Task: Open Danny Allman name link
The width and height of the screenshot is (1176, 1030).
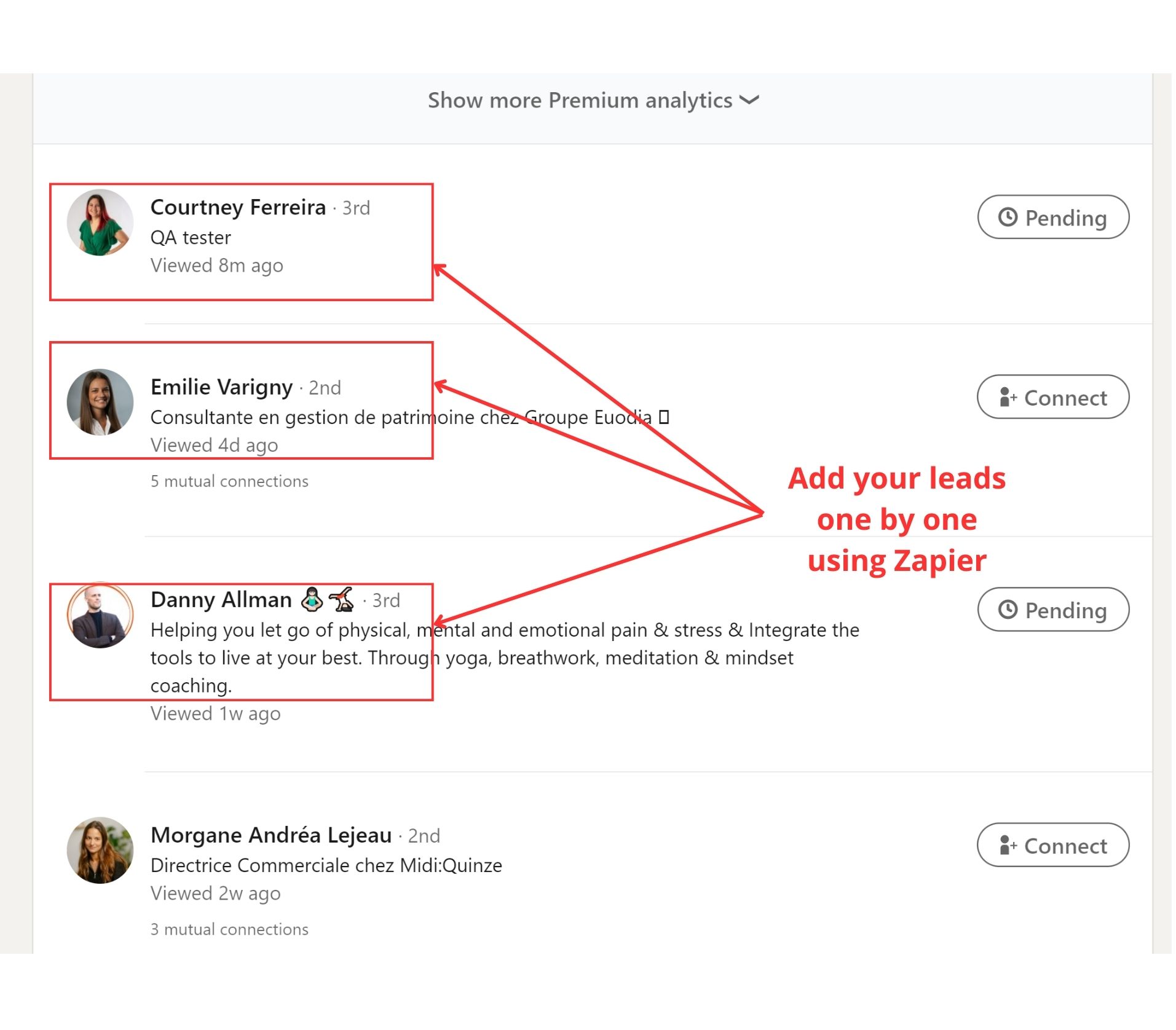Action: pyautogui.click(x=221, y=600)
